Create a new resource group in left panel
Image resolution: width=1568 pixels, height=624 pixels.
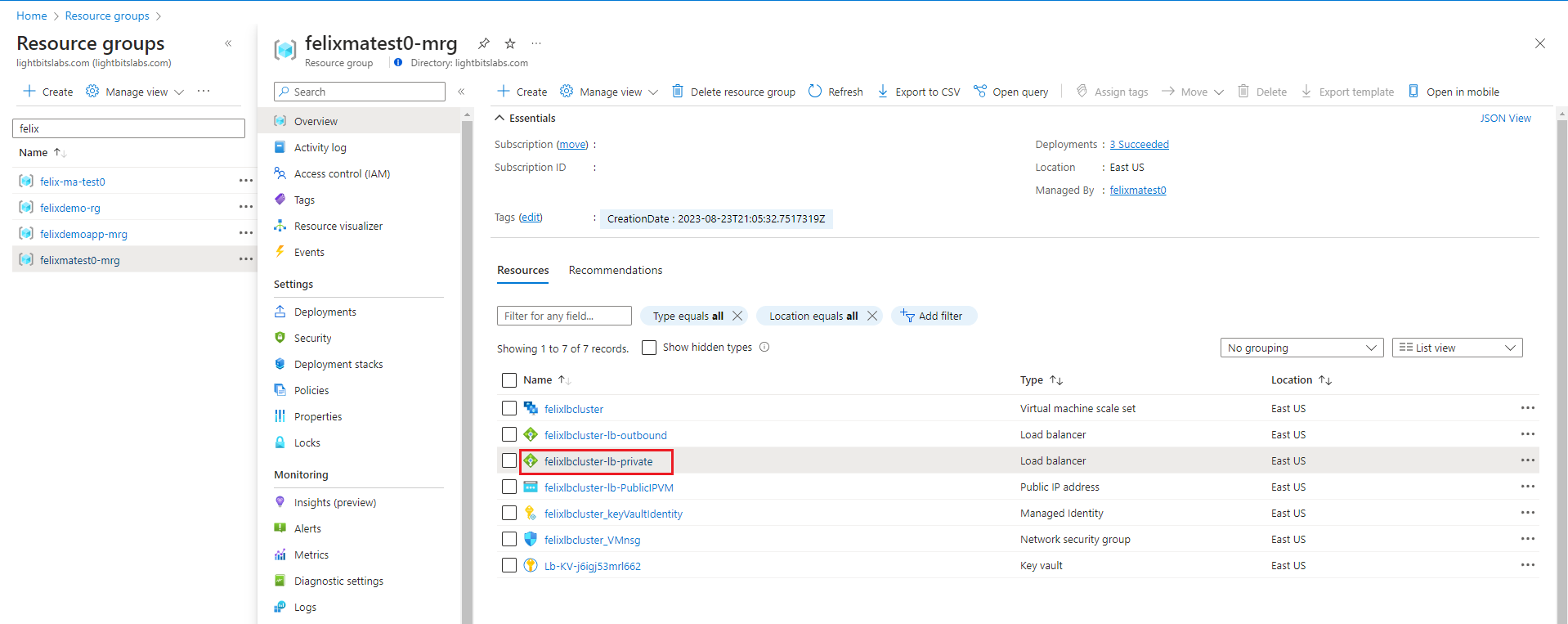tap(48, 92)
